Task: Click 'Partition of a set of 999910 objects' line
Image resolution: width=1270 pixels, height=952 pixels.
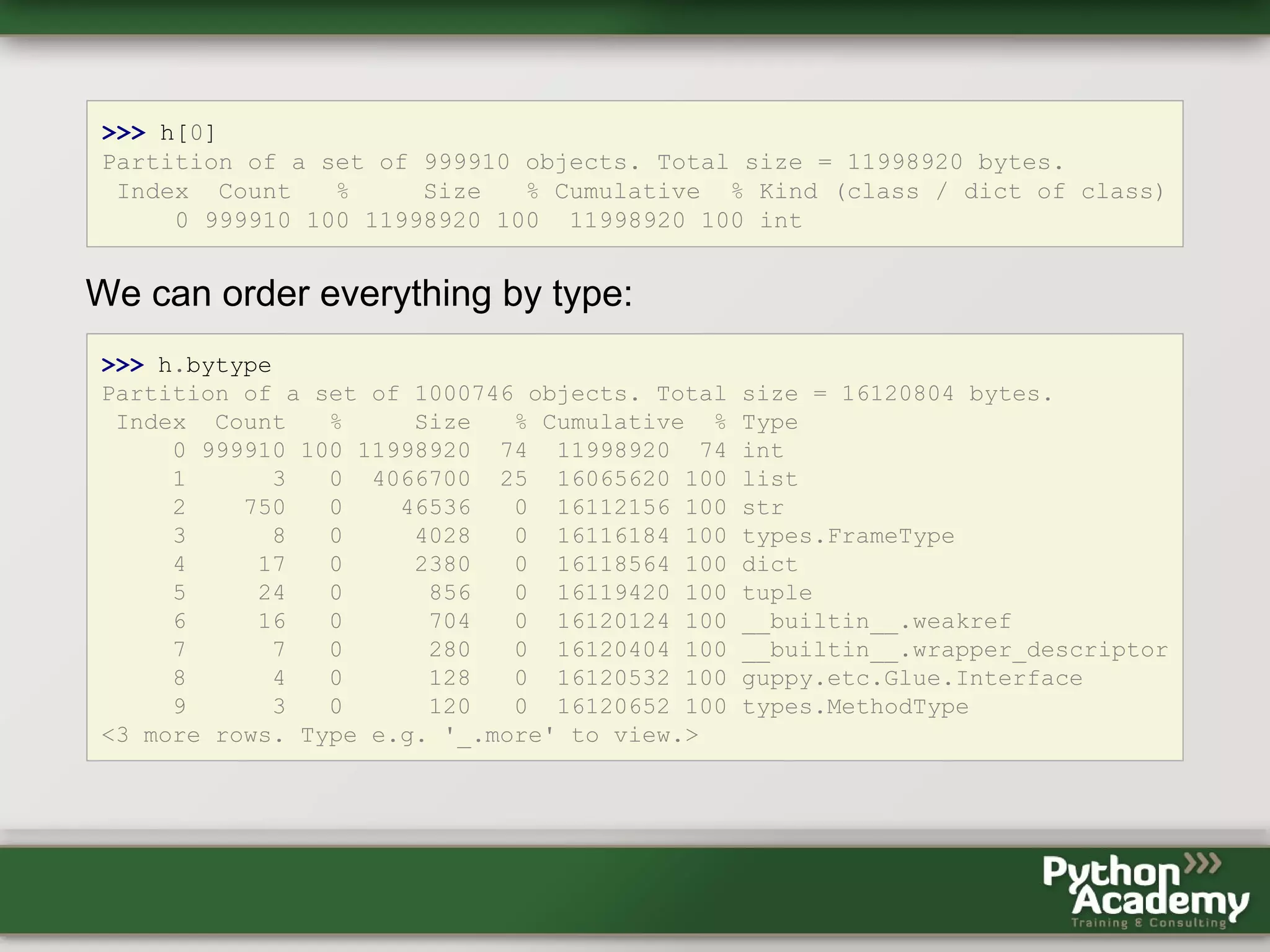Action: 583,162
